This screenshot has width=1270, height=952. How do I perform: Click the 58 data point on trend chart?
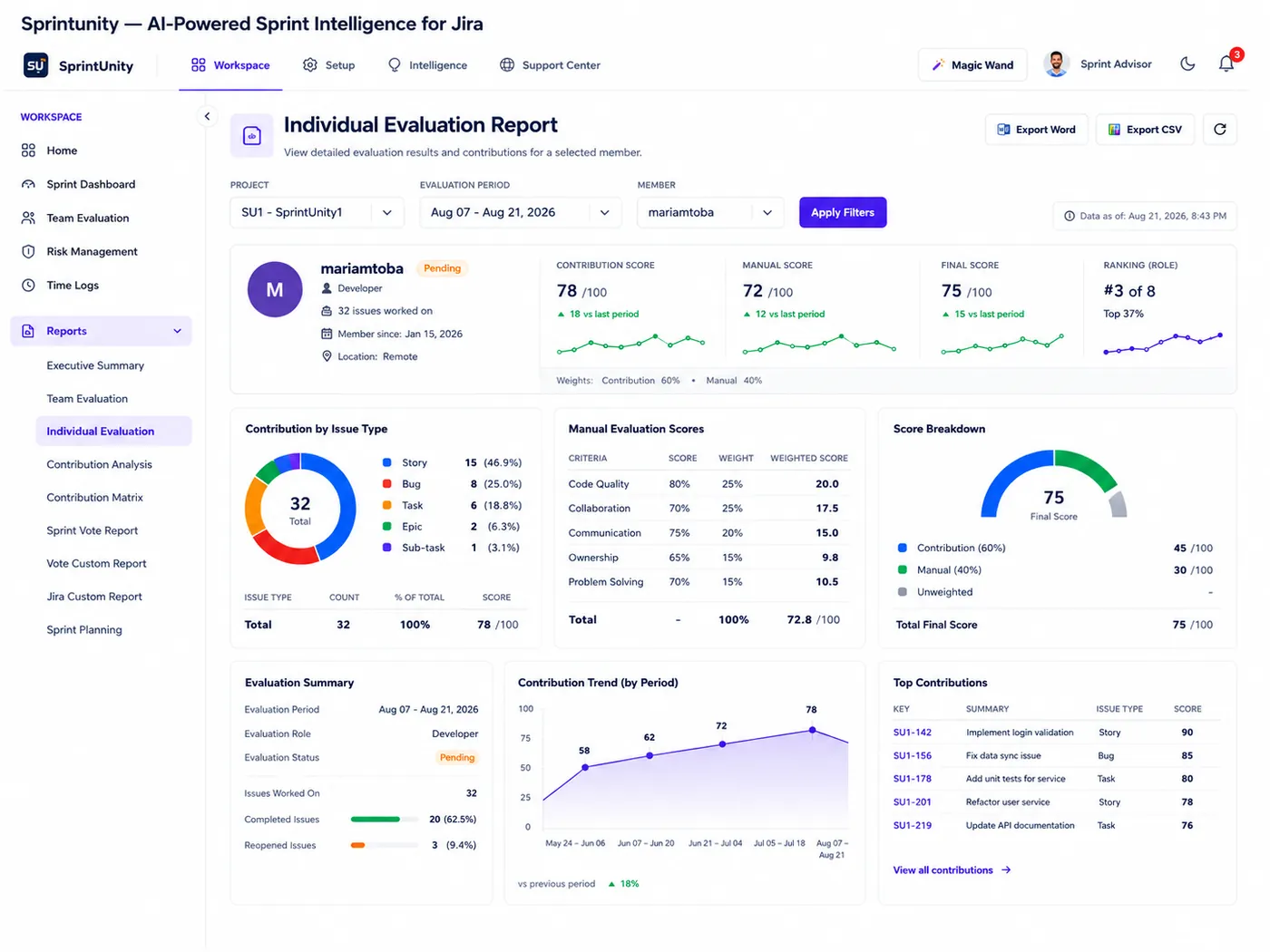(585, 768)
